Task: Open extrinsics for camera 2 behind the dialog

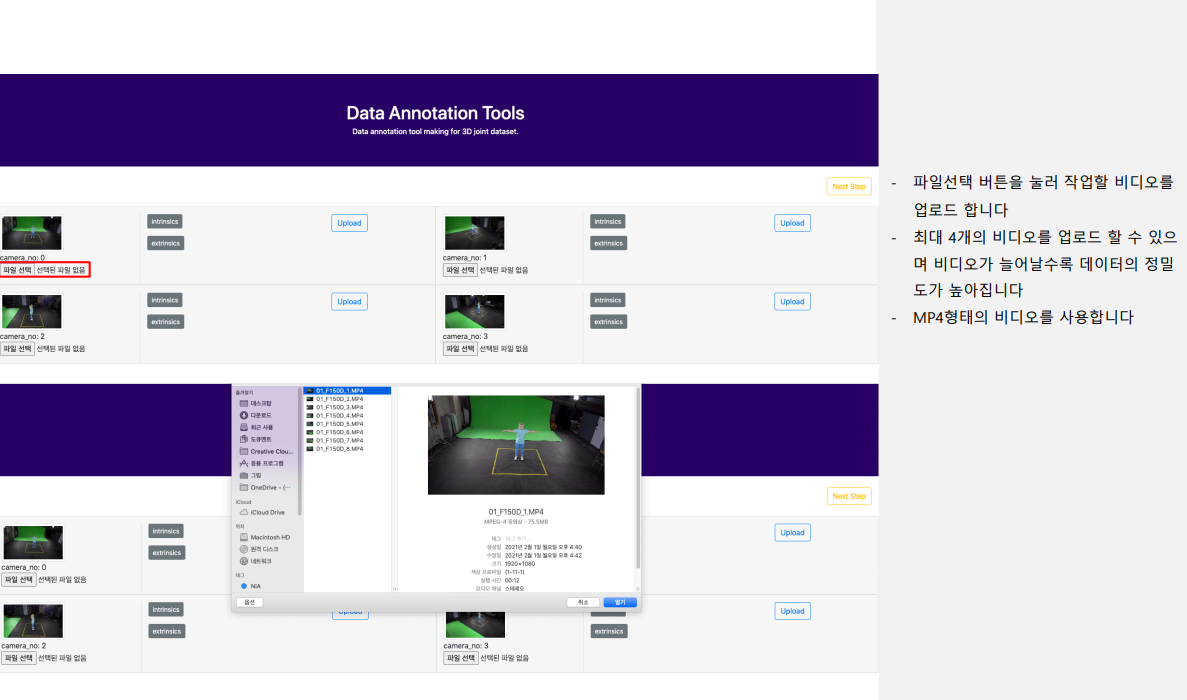Action: [167, 631]
